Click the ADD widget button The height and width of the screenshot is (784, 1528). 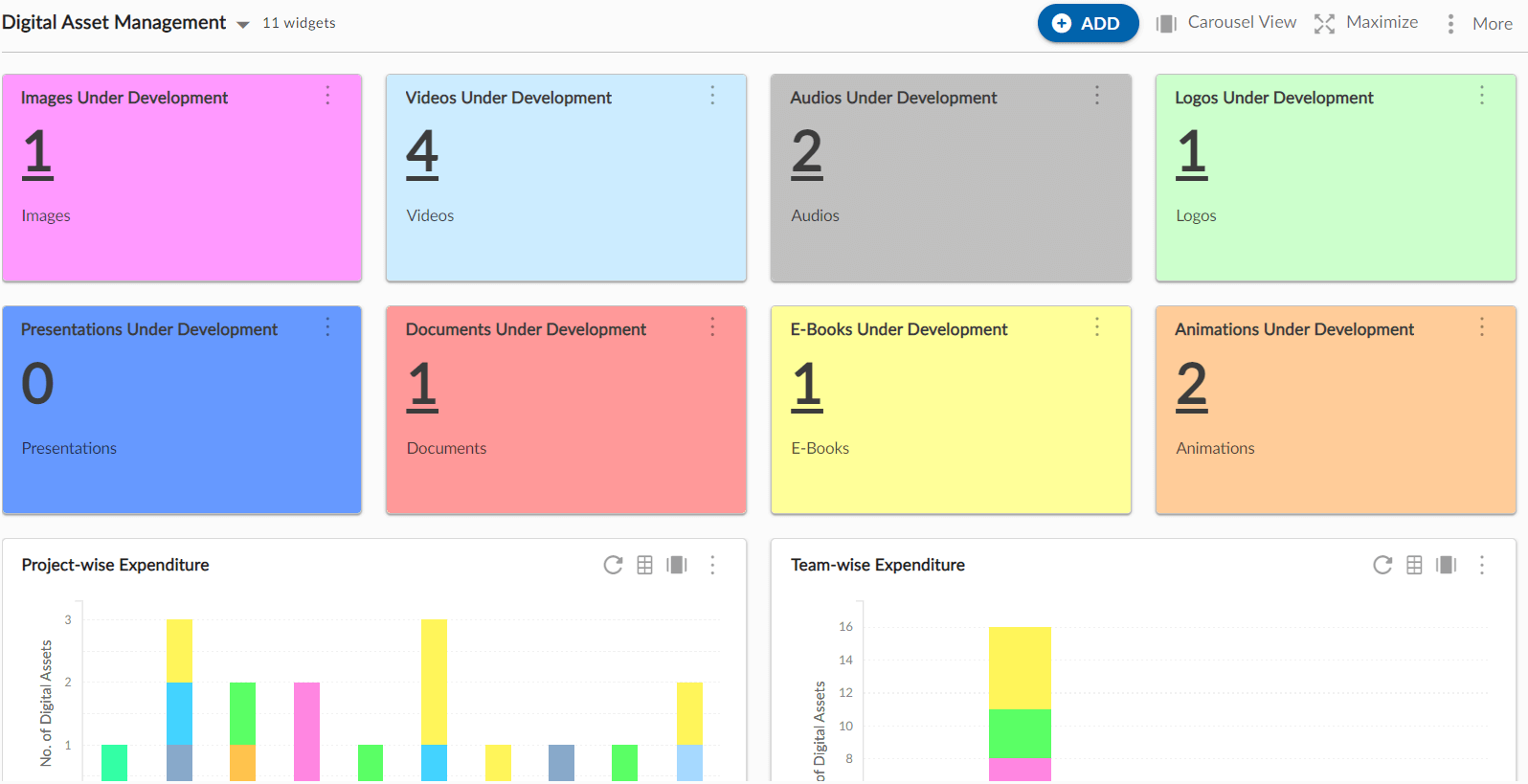pyautogui.click(x=1088, y=24)
